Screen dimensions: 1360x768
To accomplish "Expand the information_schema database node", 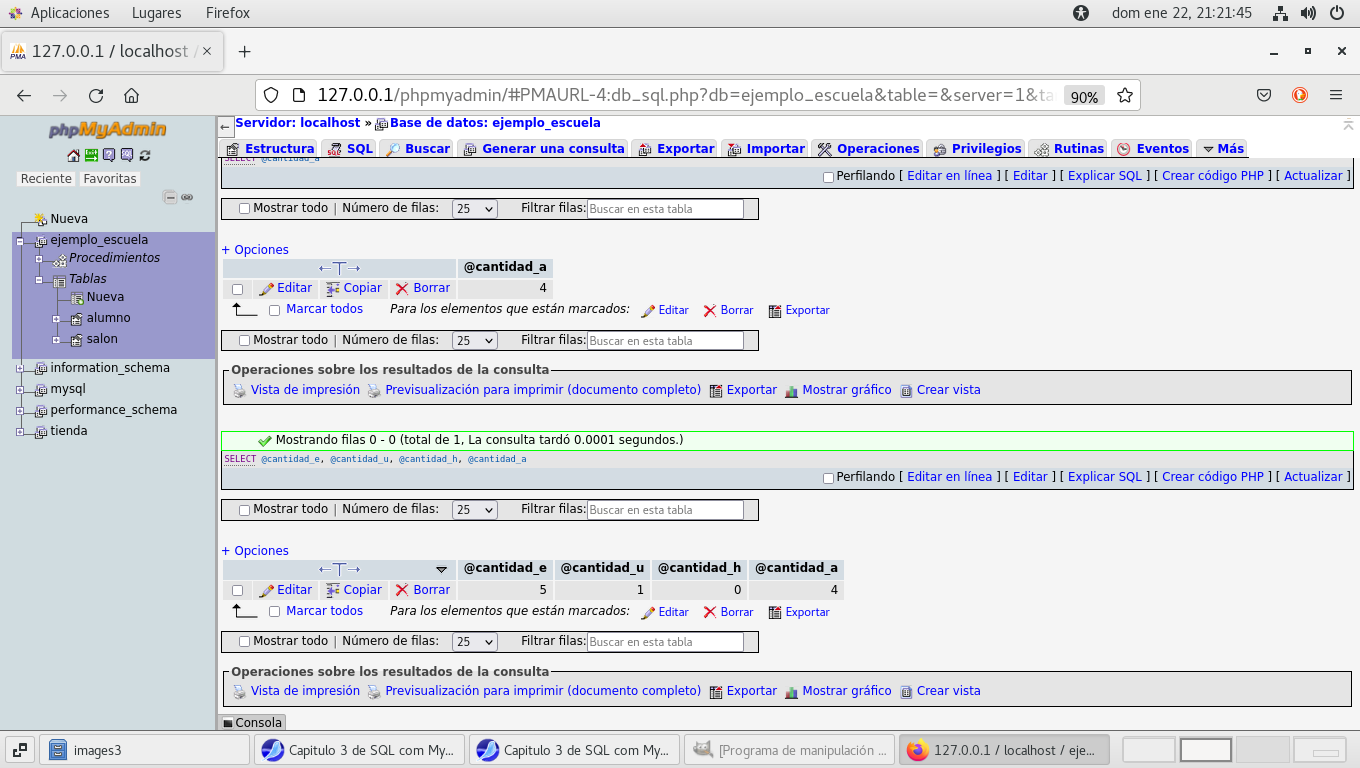I will 19,368.
